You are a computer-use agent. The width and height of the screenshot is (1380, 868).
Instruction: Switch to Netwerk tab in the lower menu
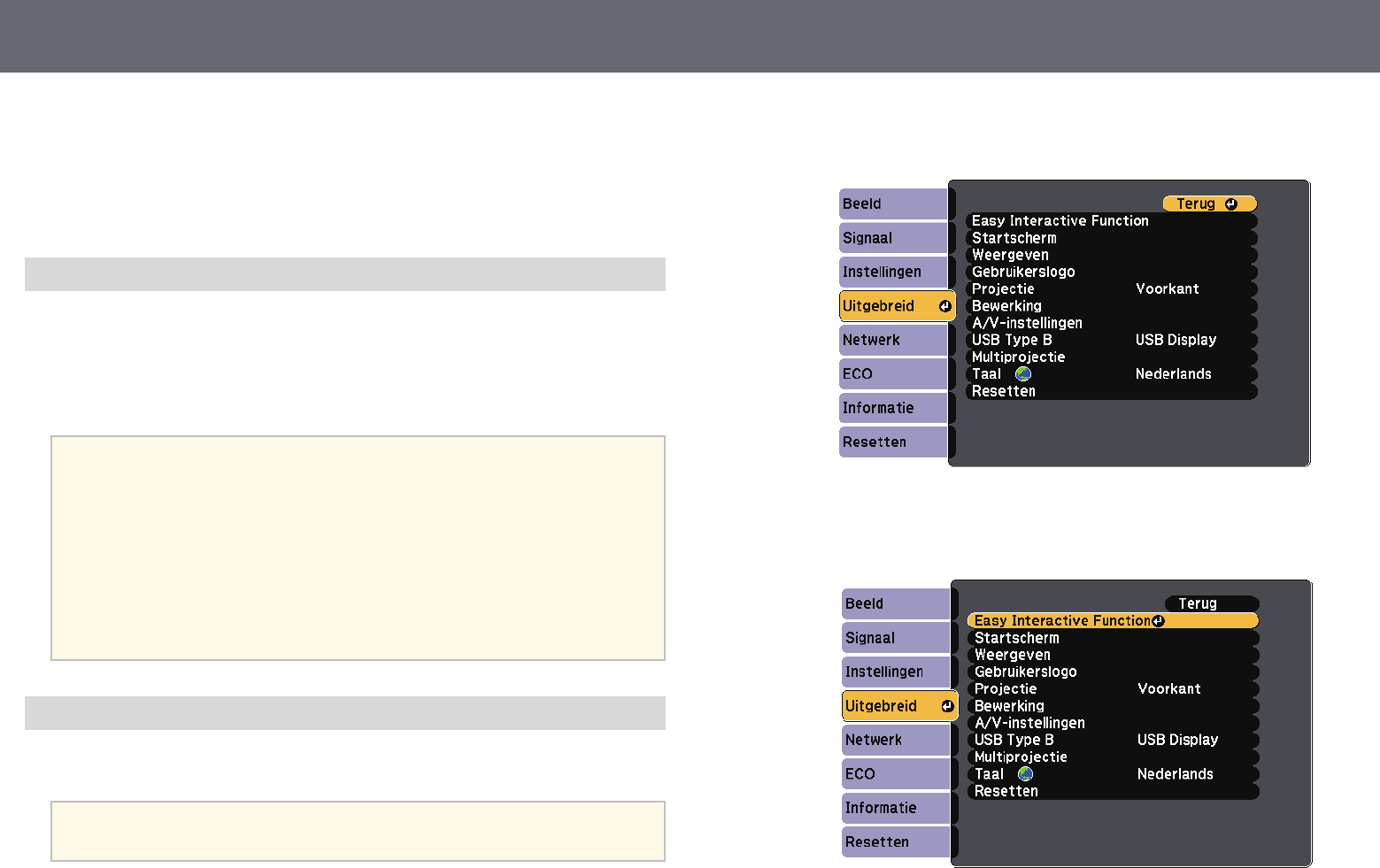(x=896, y=740)
